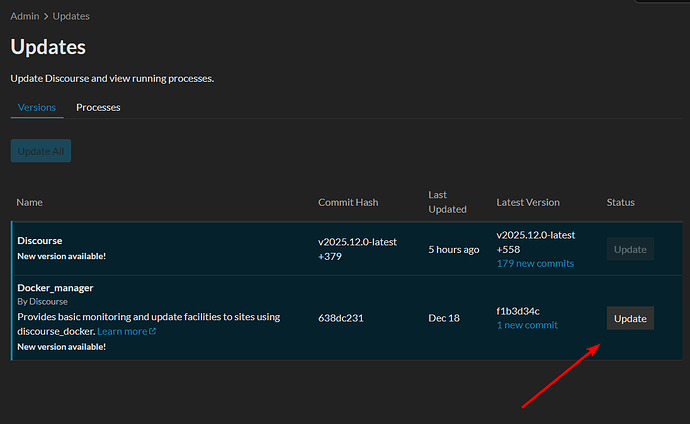
Task: Click New version available under Docker_manager
Action: pyautogui.click(x=62, y=347)
